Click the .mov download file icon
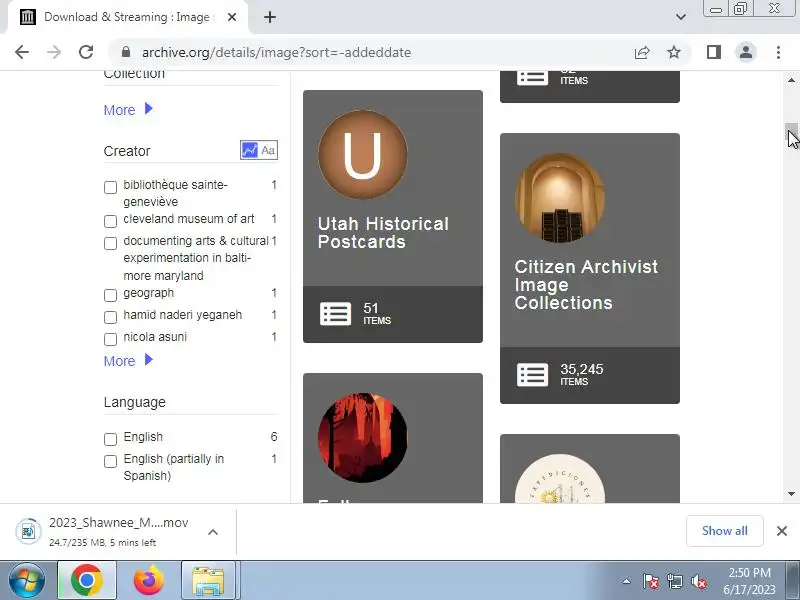Image resolution: width=800 pixels, height=600 pixels. 28,531
